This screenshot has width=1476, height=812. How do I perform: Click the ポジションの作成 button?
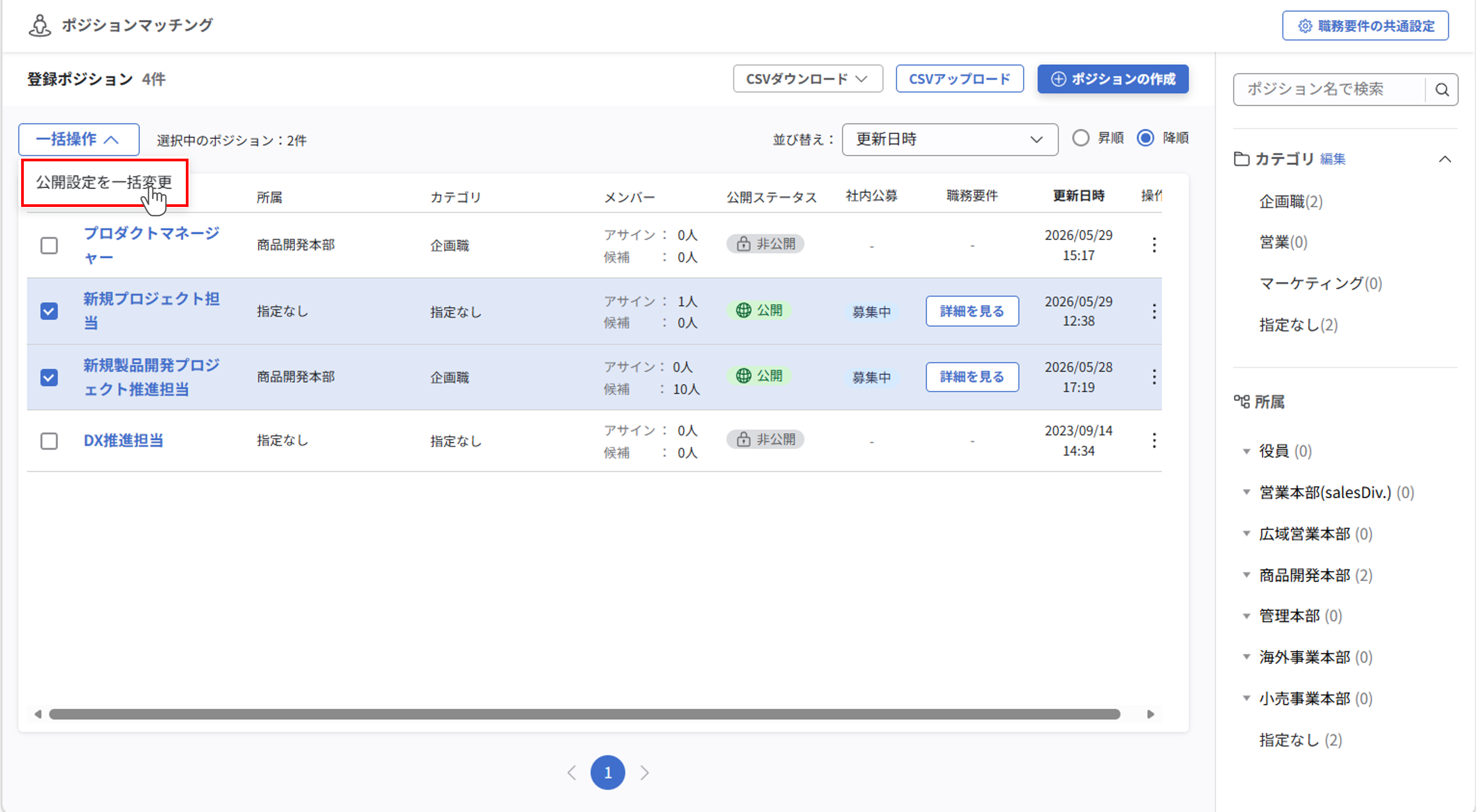pos(1113,78)
